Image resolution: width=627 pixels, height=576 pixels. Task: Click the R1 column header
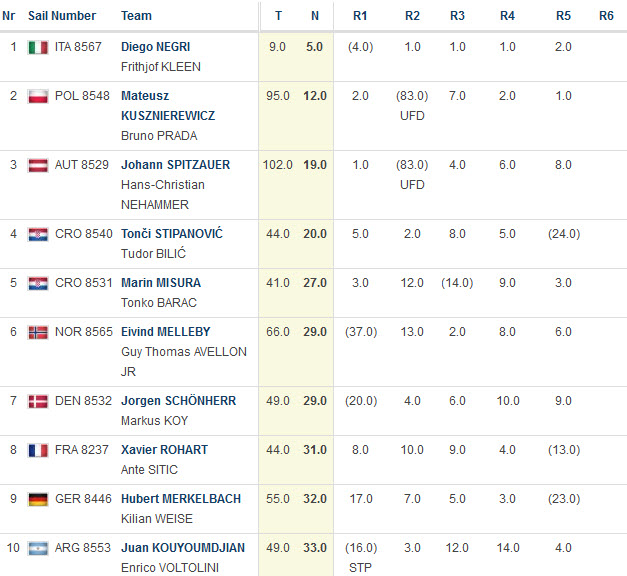[x=360, y=16]
